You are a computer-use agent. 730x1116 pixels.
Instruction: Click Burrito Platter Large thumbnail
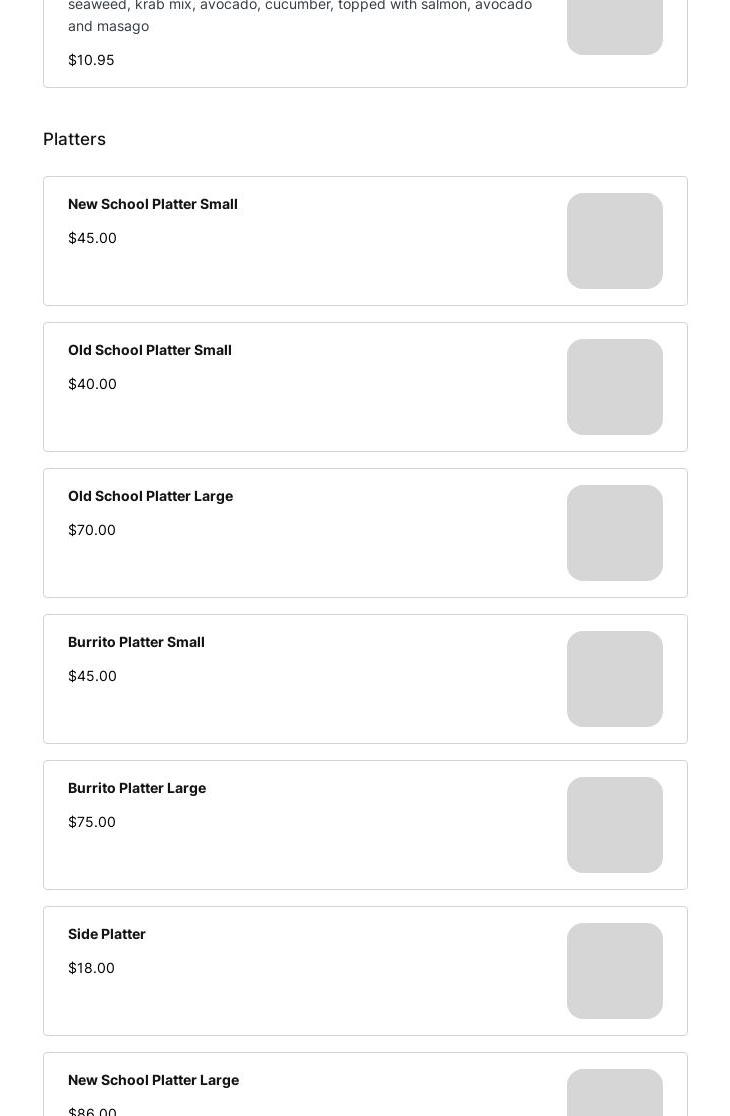pos(614,825)
